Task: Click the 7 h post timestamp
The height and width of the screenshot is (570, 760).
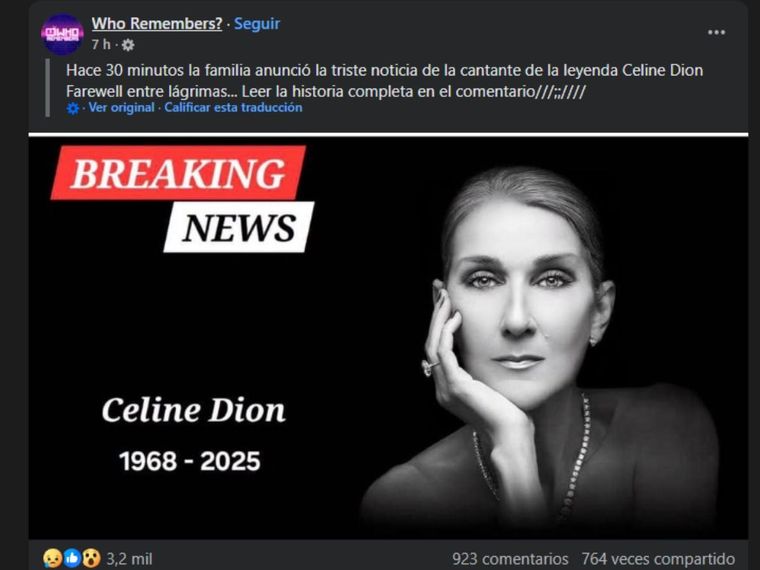Action: tap(101, 45)
